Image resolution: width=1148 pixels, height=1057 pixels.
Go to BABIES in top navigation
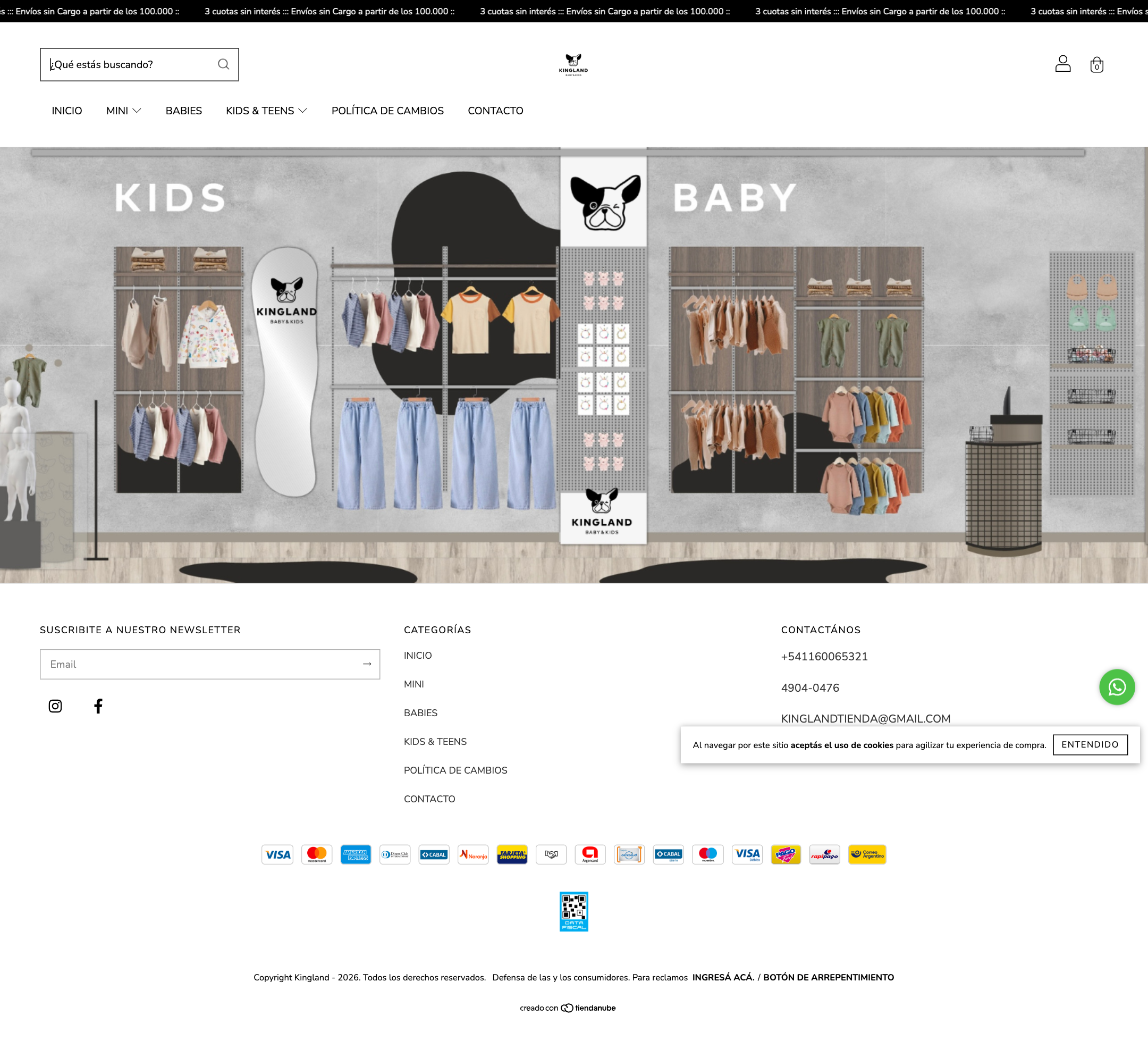coord(183,111)
